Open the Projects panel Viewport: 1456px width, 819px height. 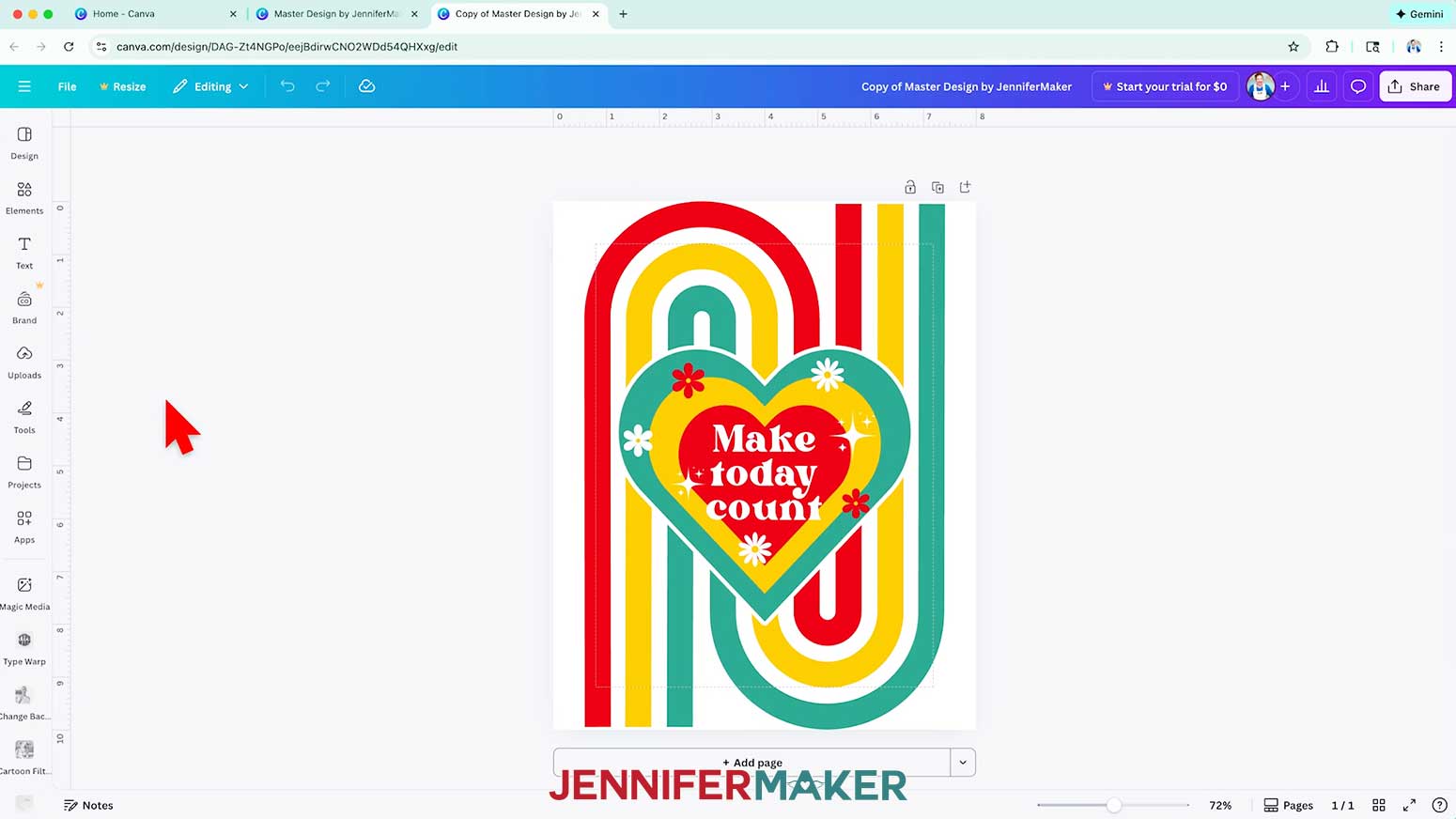point(24,472)
